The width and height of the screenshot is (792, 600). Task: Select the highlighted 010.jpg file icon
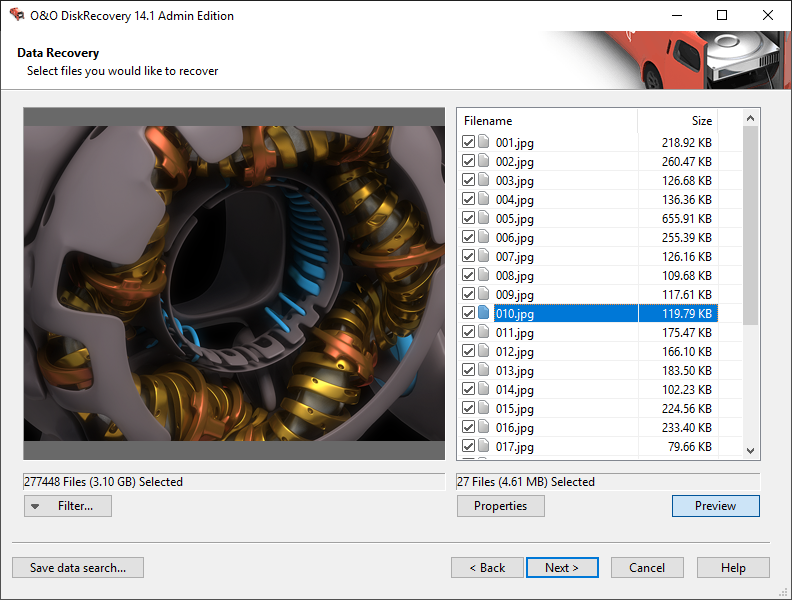485,314
